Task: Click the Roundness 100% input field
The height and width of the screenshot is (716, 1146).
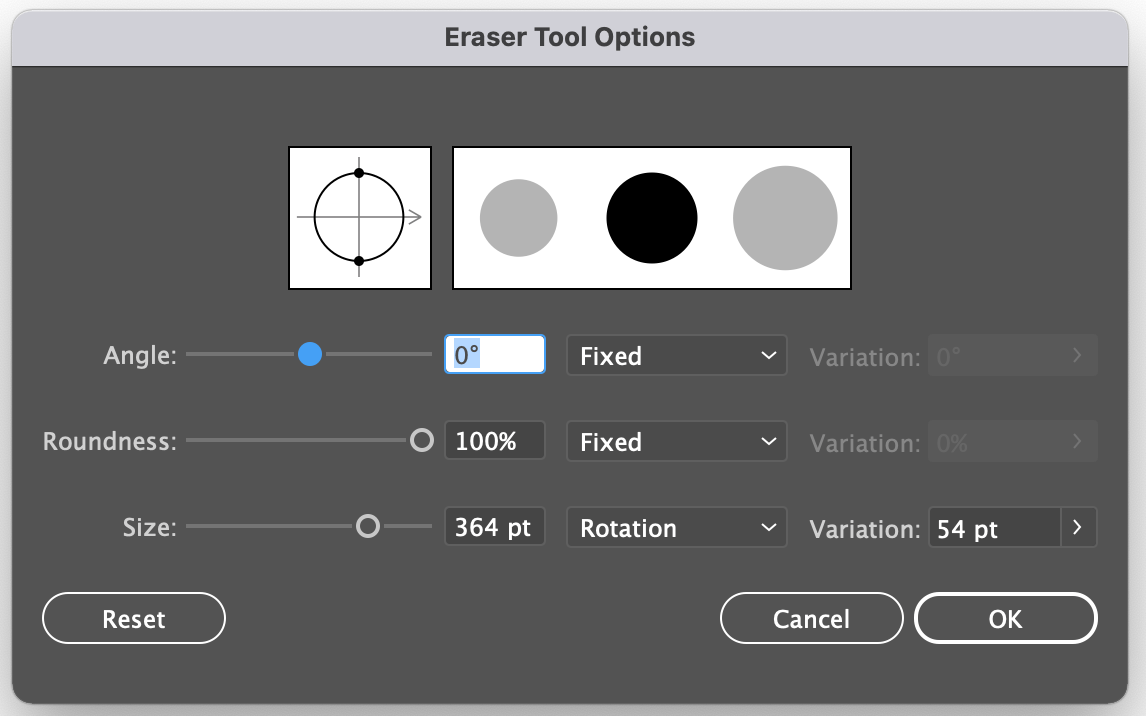Action: click(x=495, y=441)
